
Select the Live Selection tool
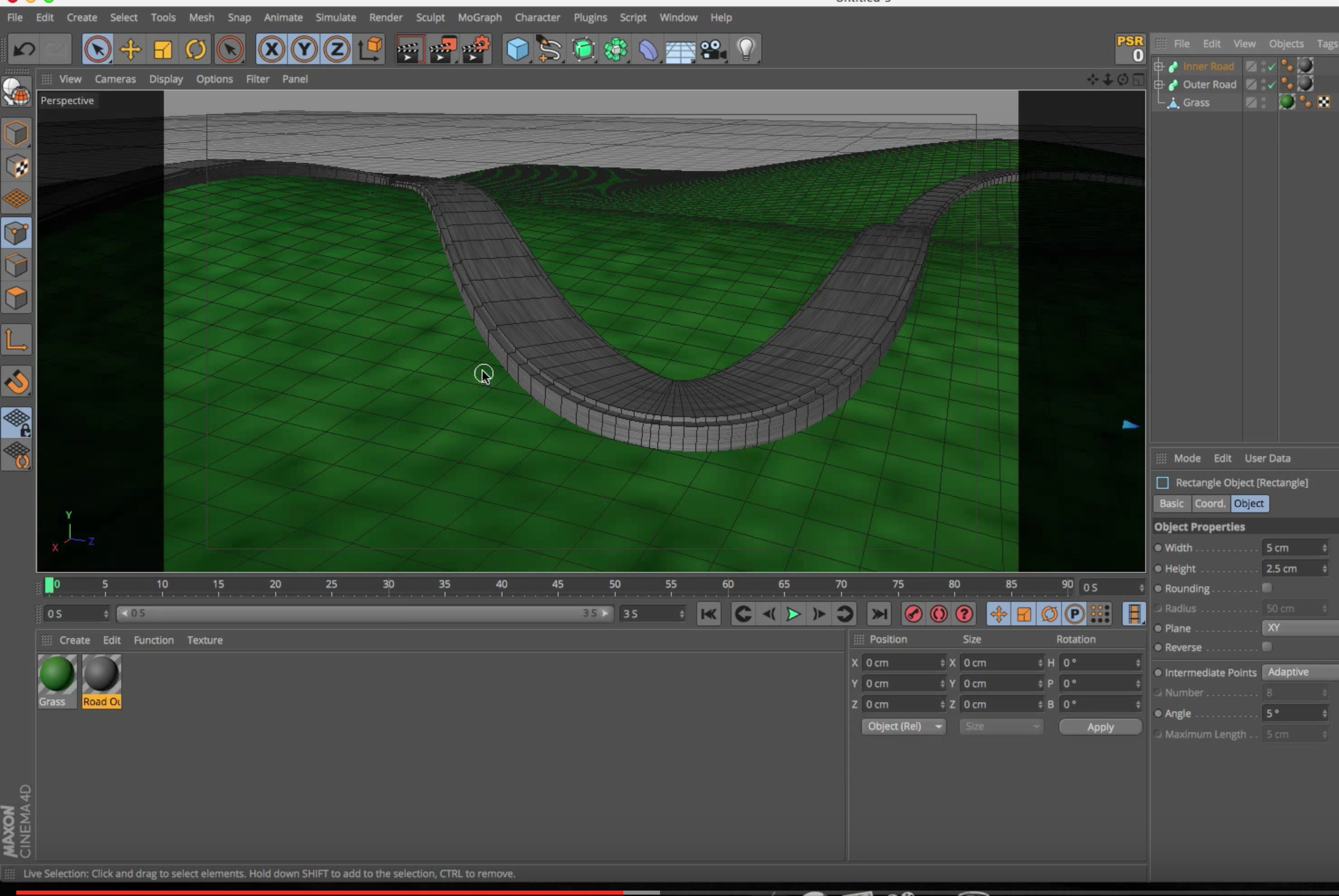click(x=97, y=49)
